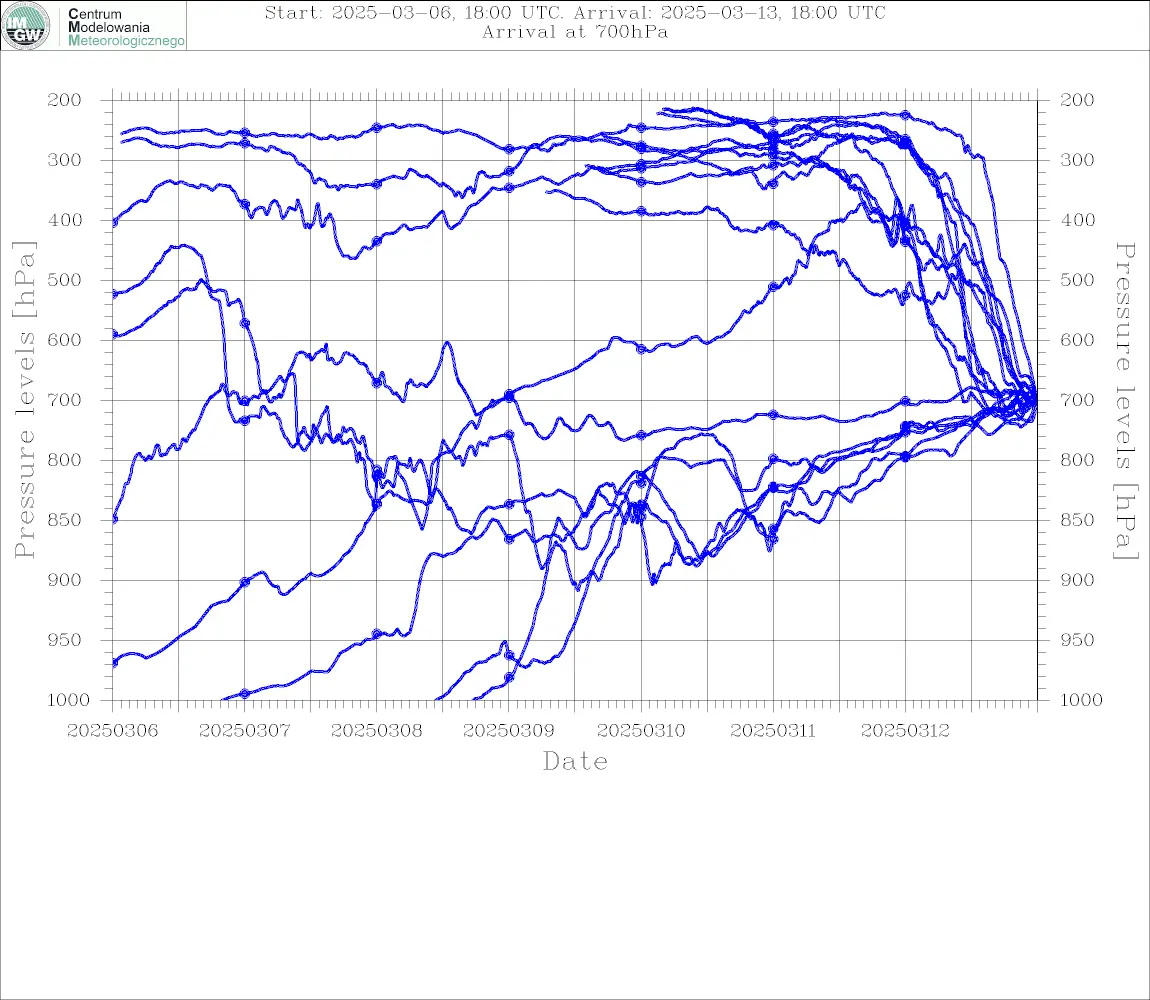Click the right y-axis label 200
Viewport: 1150px width, 1000px height.
(x=1077, y=100)
